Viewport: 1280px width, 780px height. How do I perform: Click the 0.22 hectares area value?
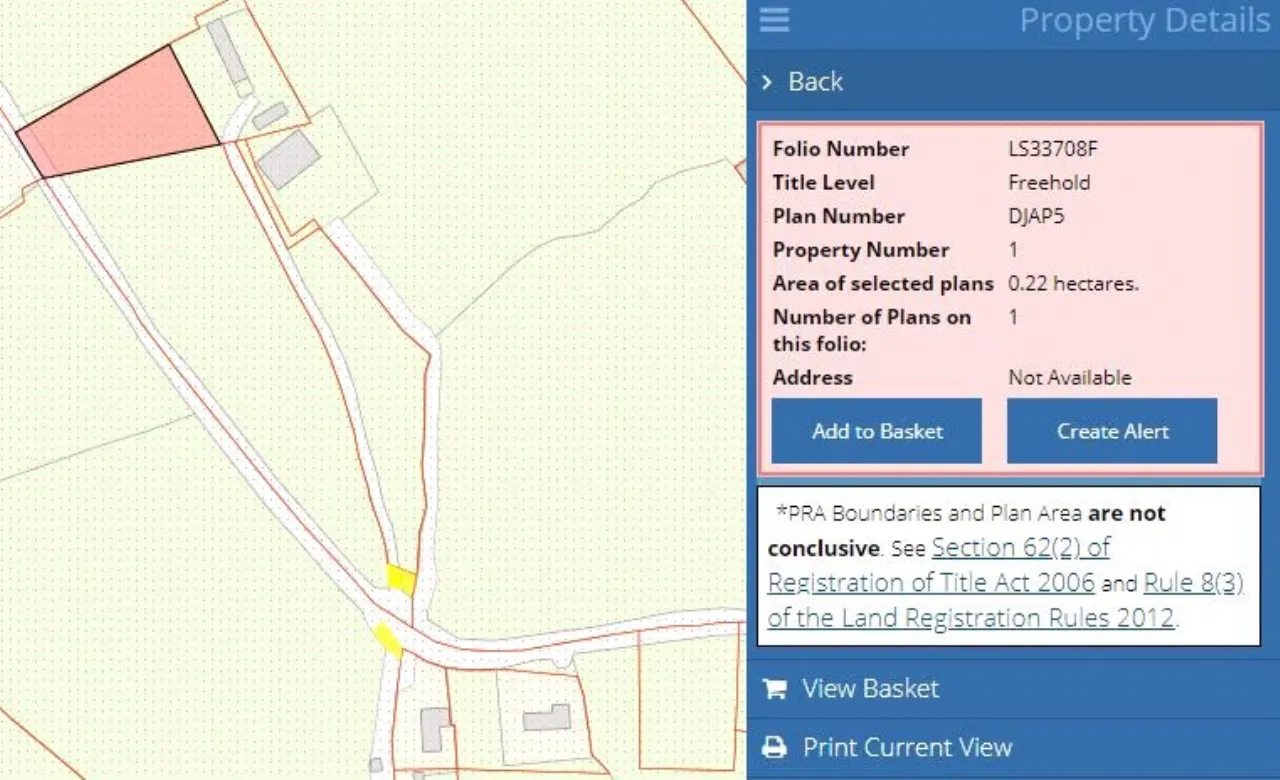1073,283
